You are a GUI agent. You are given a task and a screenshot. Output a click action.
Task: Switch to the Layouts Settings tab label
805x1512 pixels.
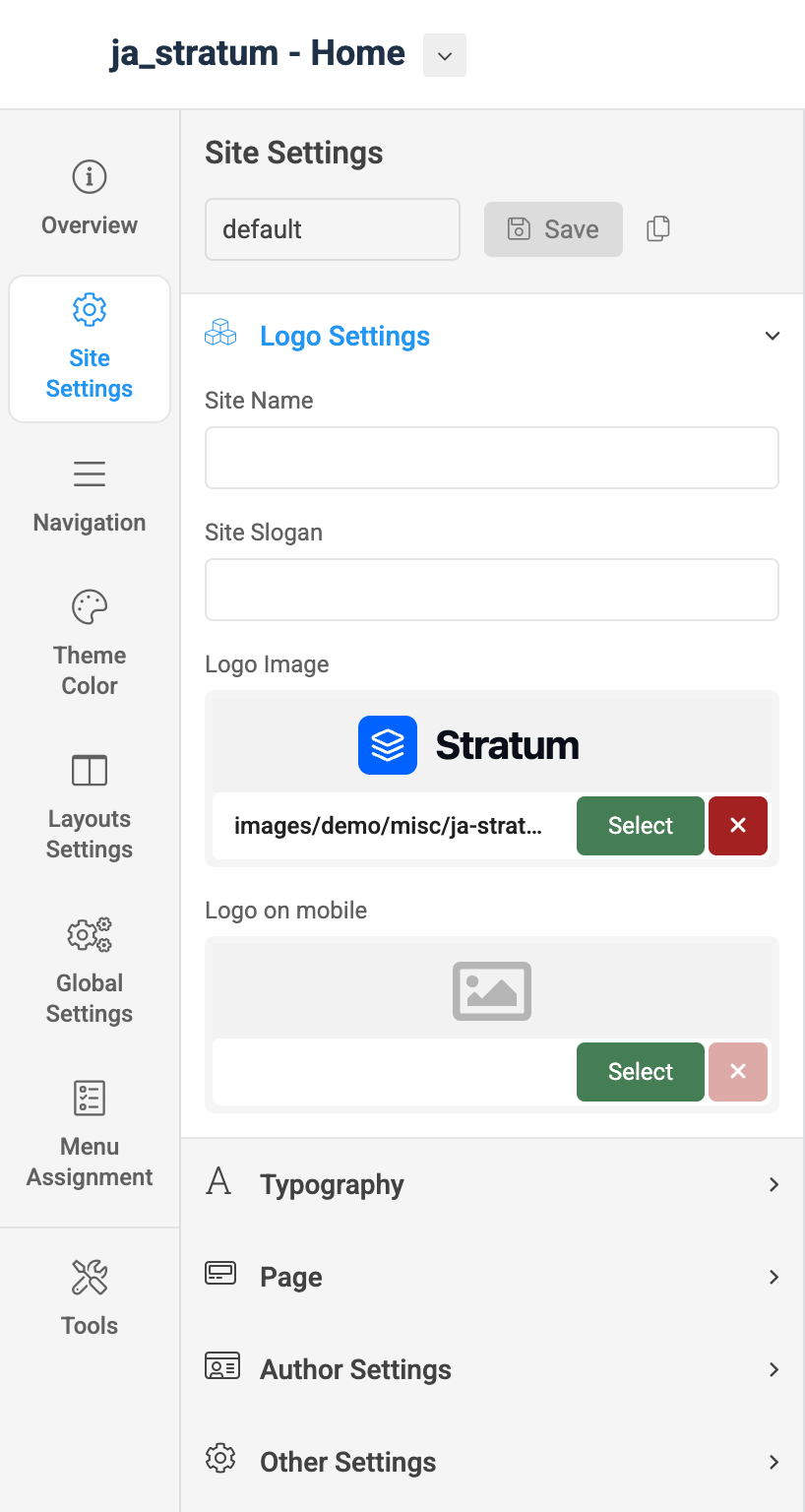pos(90,834)
